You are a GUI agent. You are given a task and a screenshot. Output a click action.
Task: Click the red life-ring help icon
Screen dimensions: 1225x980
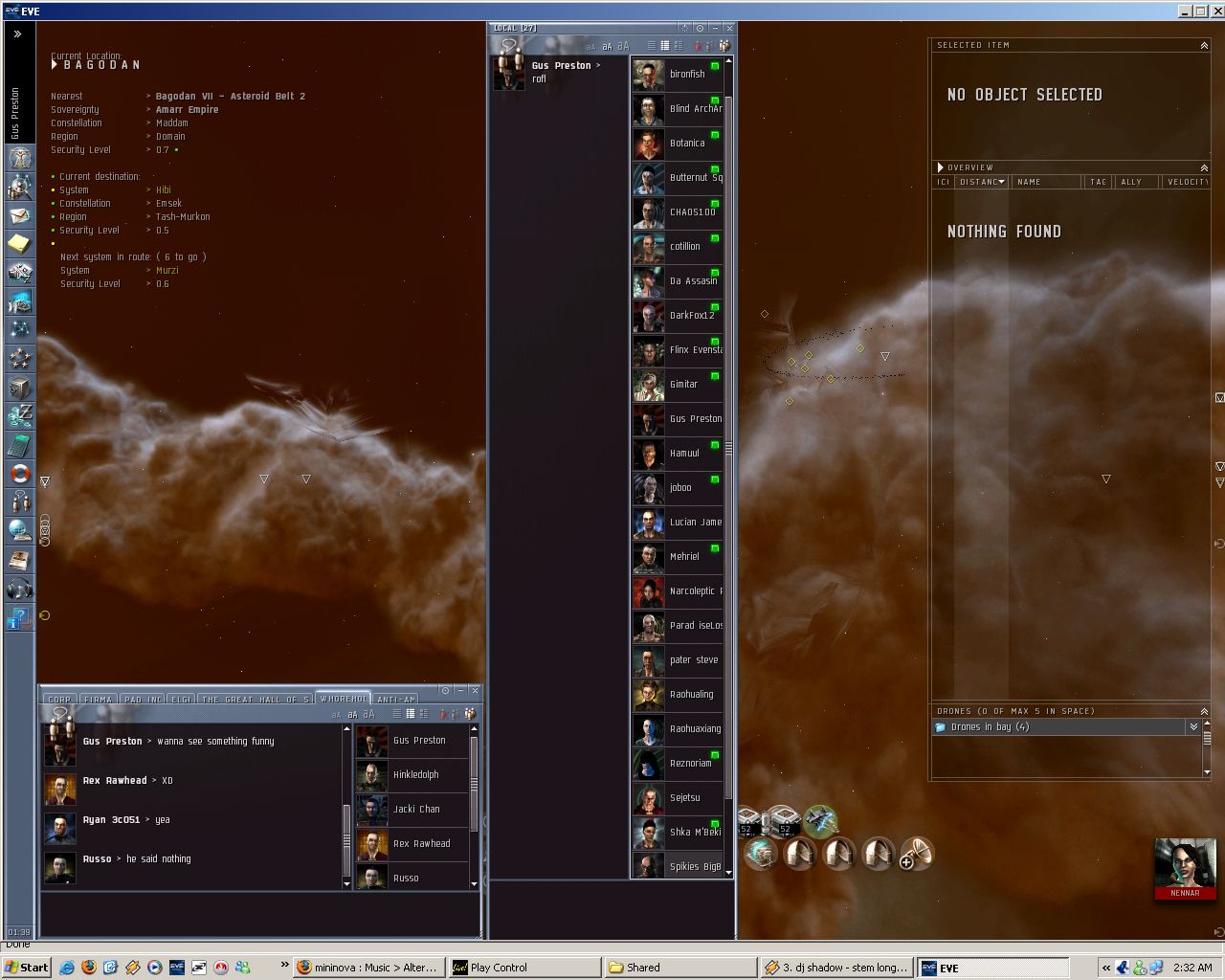[x=20, y=473]
